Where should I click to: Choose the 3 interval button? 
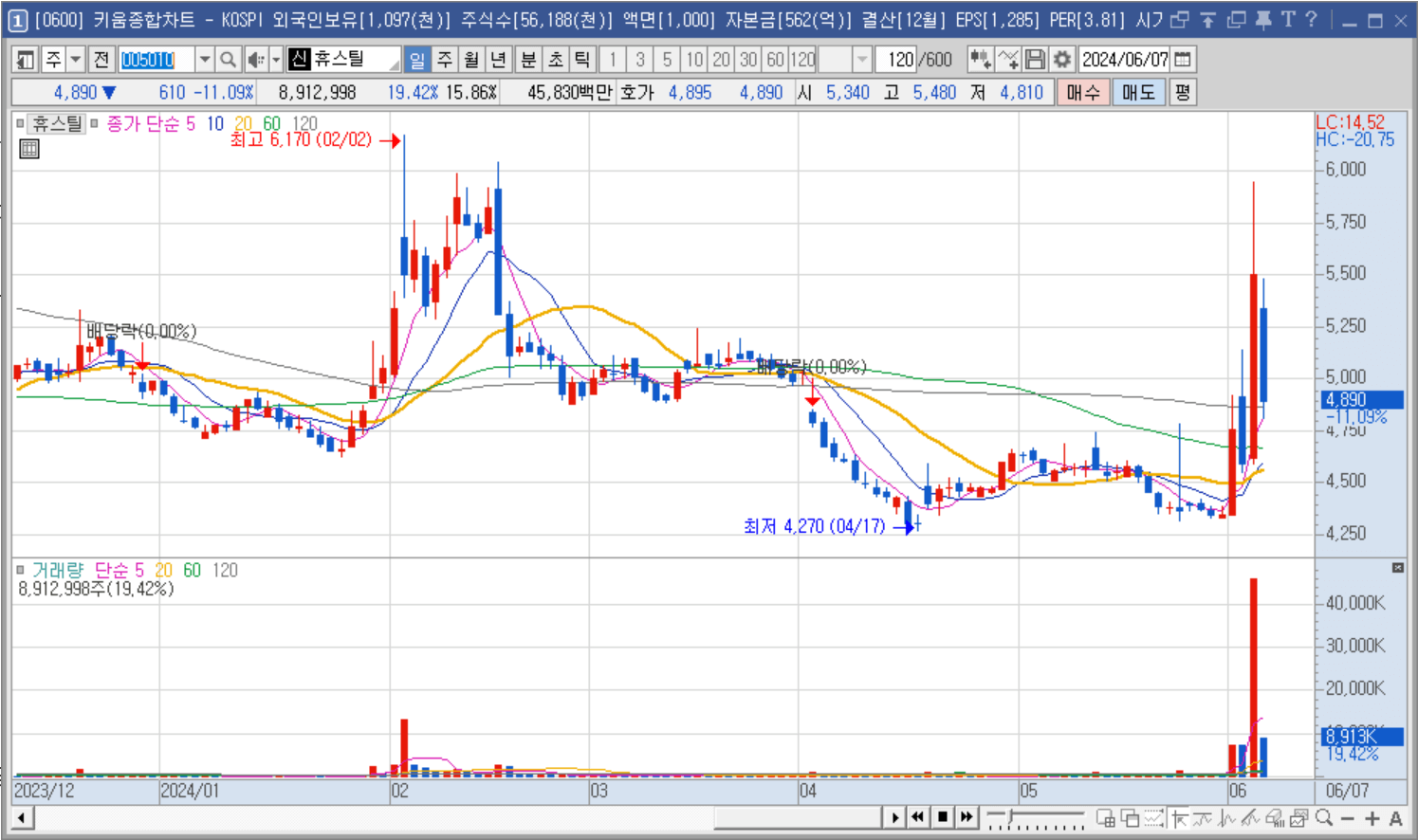tap(640, 60)
